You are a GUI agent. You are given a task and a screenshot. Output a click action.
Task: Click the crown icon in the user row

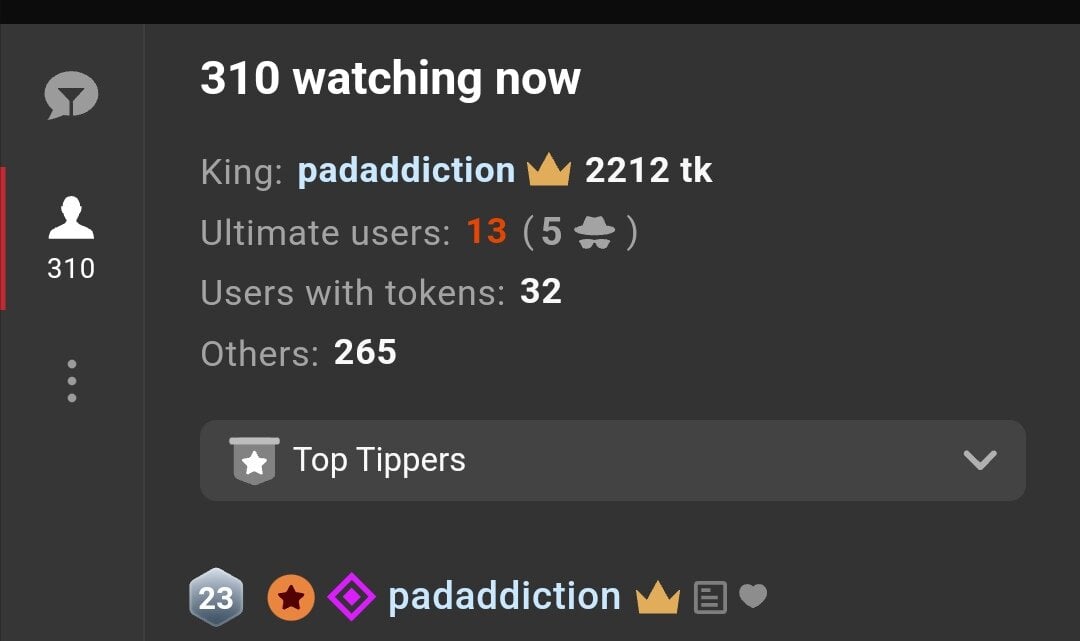point(657,598)
